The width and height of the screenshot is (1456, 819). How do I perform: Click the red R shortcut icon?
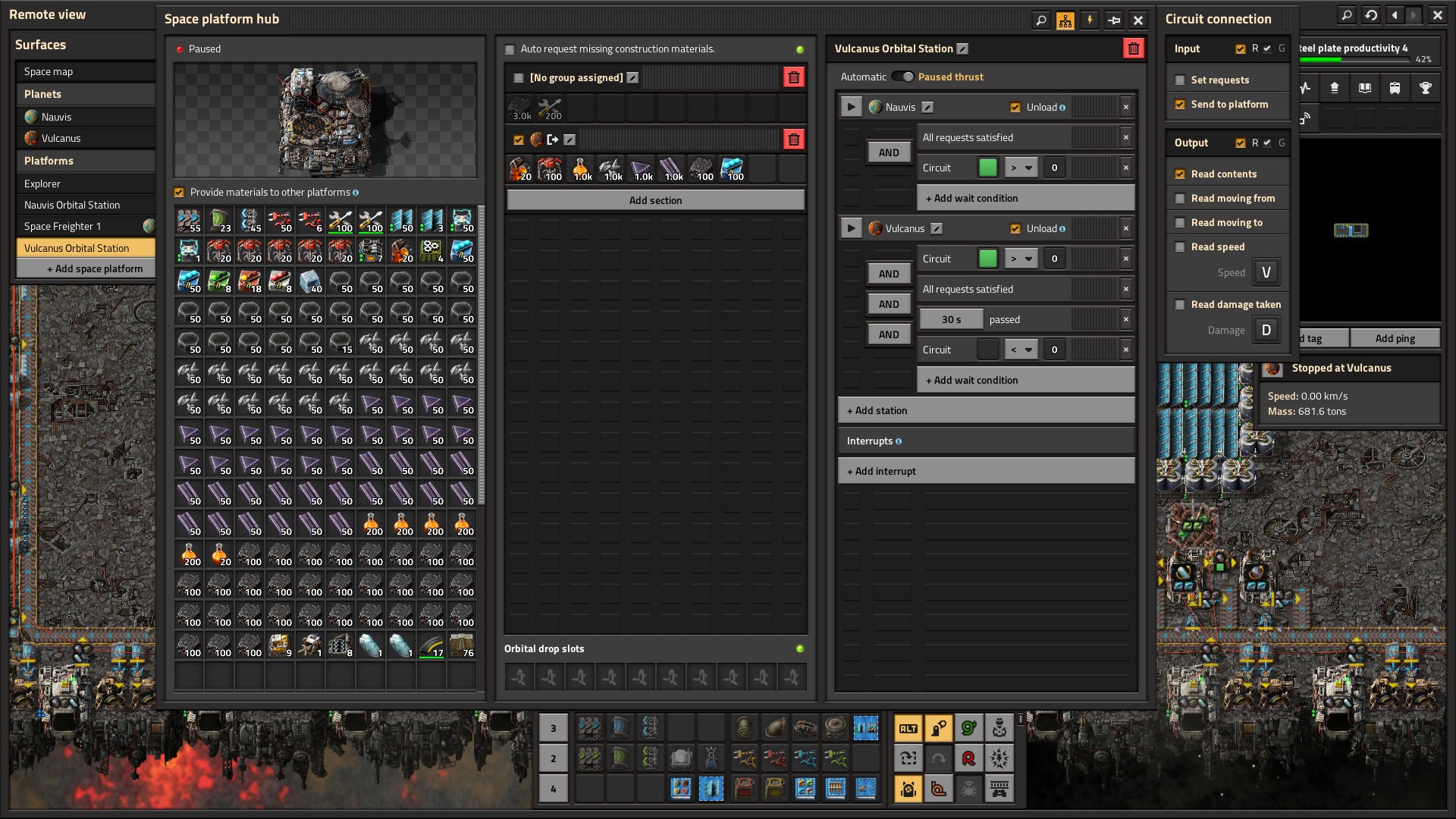coord(968,758)
